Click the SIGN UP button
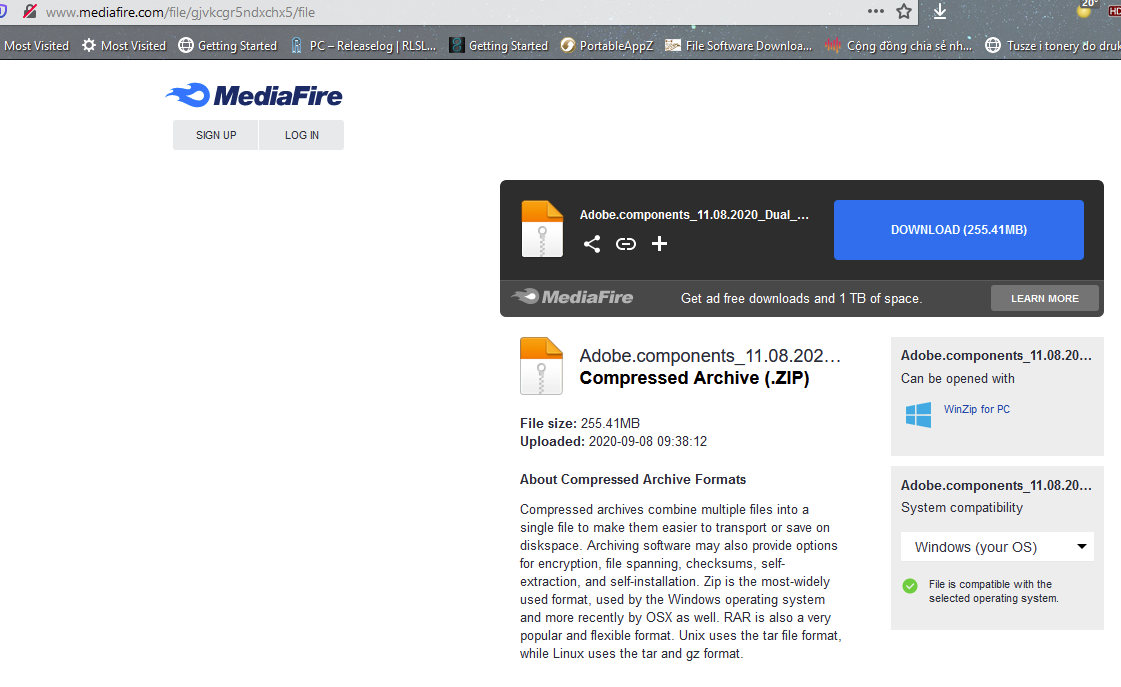Screen dimensions: 1121x687 [216, 135]
